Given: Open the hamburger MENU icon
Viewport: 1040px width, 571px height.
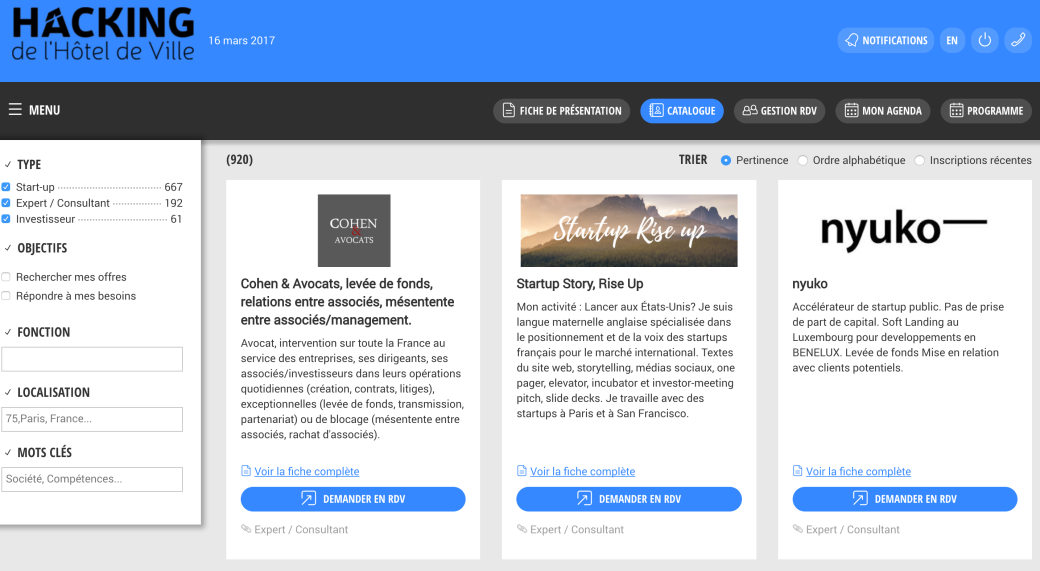Looking at the screenshot, I should [x=15, y=109].
